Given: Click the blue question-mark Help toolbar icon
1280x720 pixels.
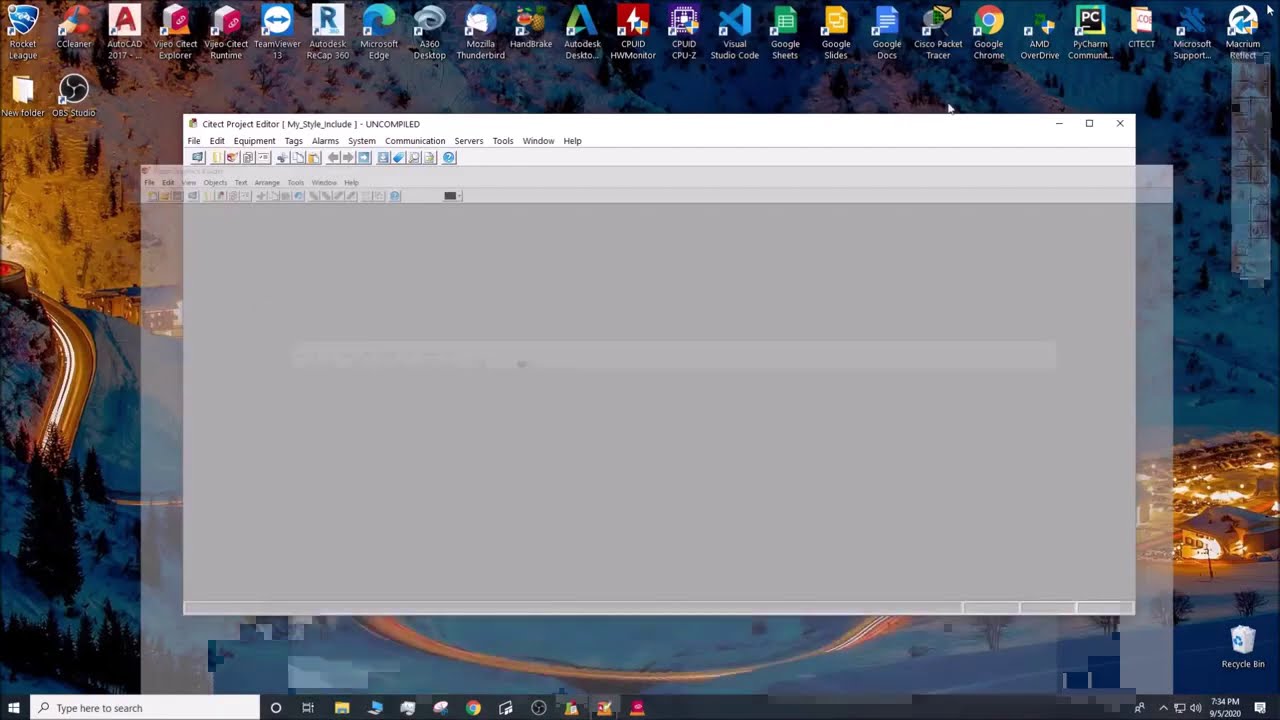Looking at the screenshot, I should 449,158.
